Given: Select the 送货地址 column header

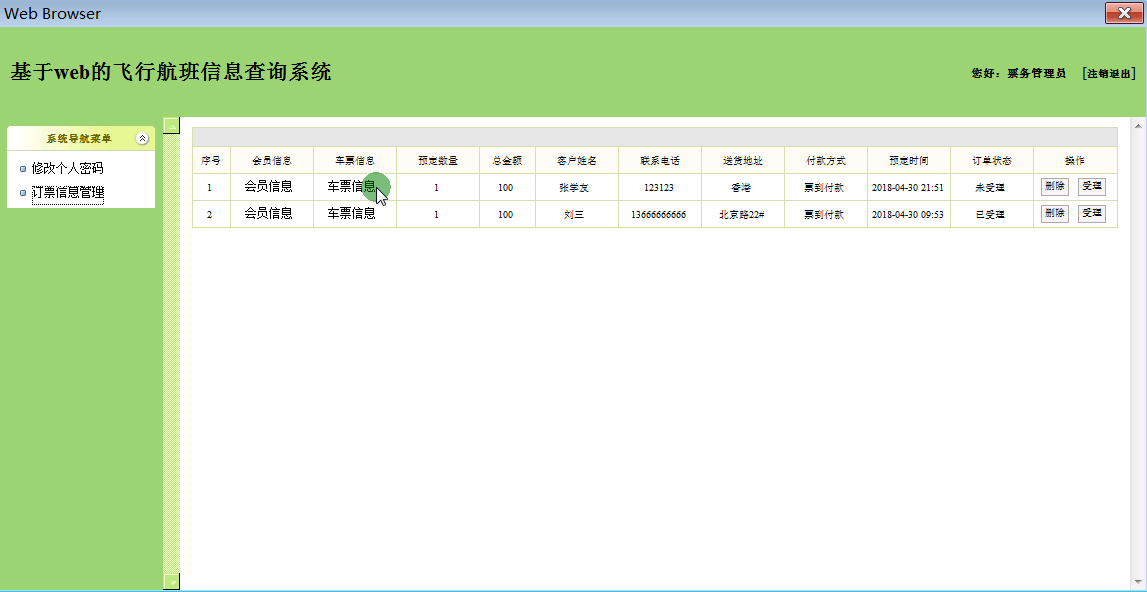Looking at the screenshot, I should (x=742, y=160).
